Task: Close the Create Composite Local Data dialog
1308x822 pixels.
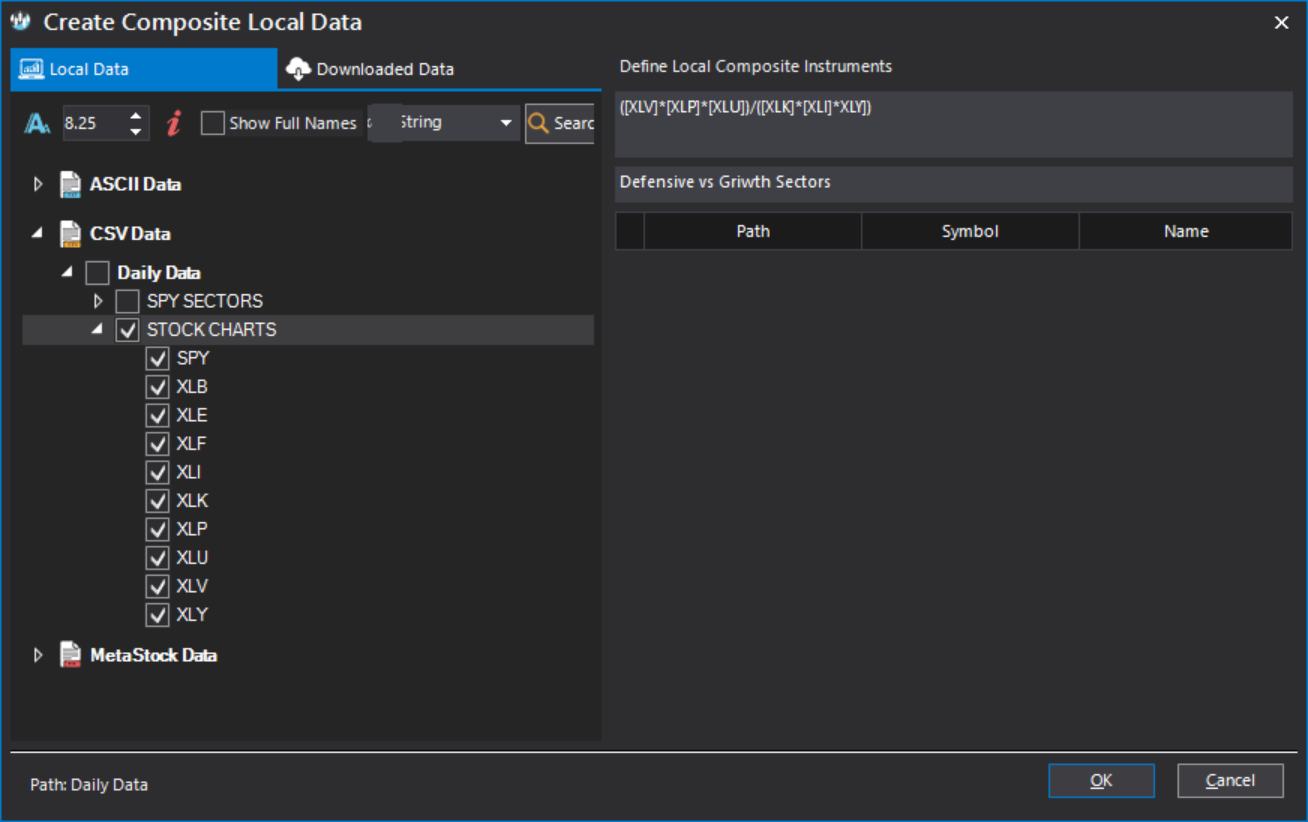Action: tap(1281, 22)
